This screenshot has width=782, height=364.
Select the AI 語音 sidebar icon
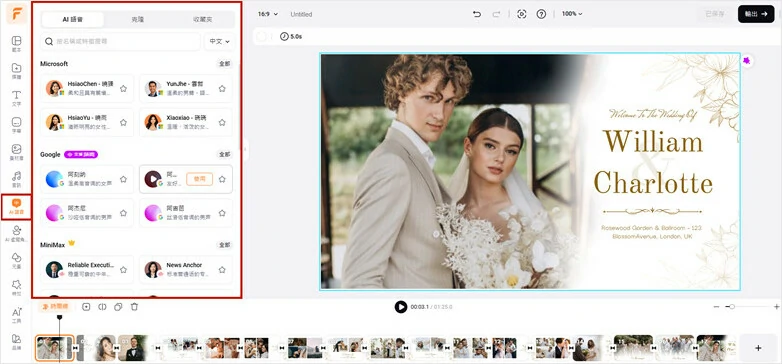point(16,206)
